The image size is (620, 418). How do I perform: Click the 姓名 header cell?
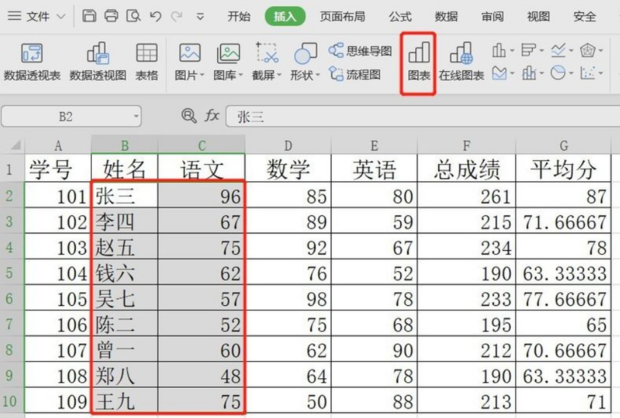(124, 169)
